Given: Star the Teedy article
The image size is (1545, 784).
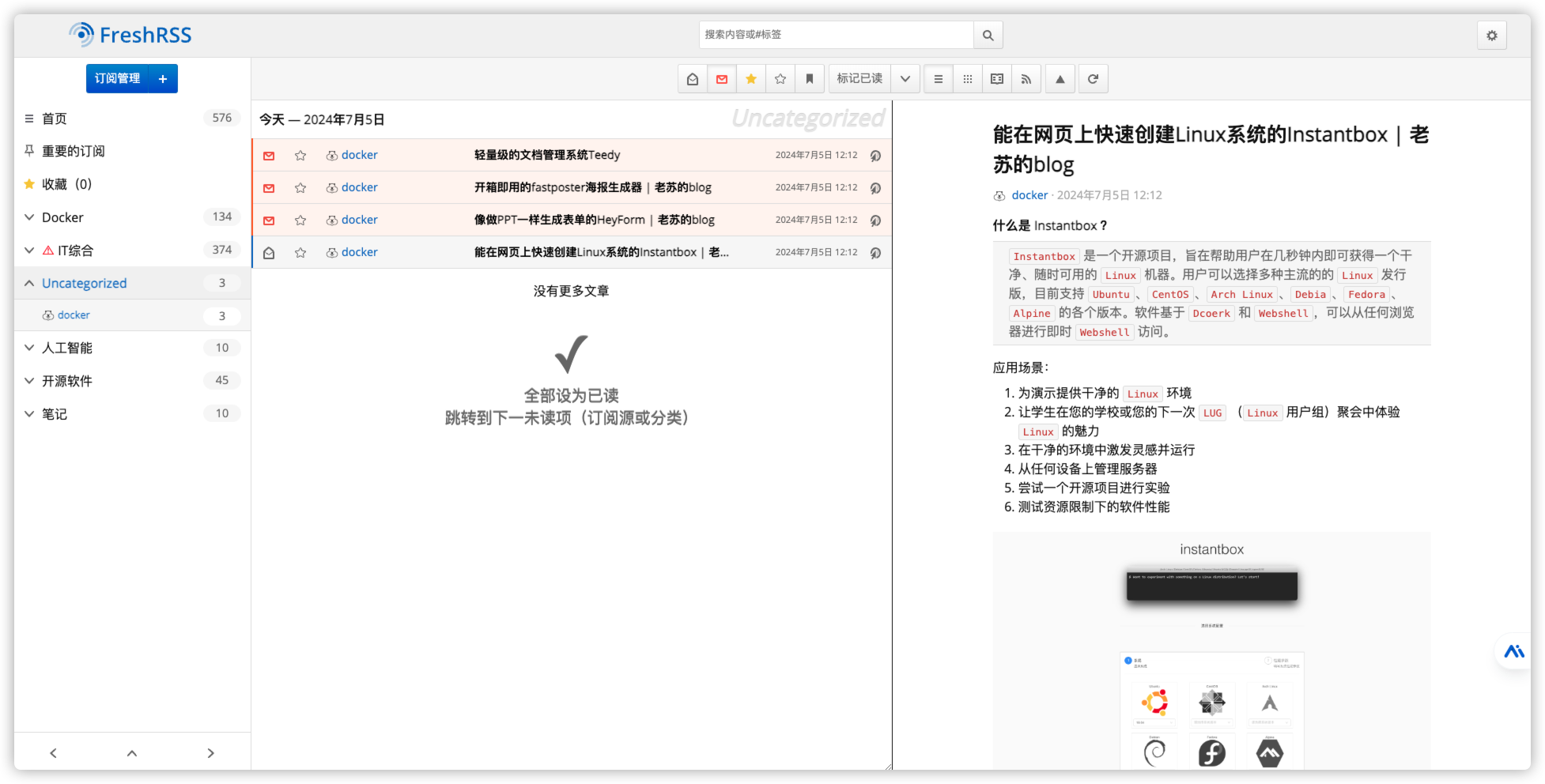Looking at the screenshot, I should point(300,156).
